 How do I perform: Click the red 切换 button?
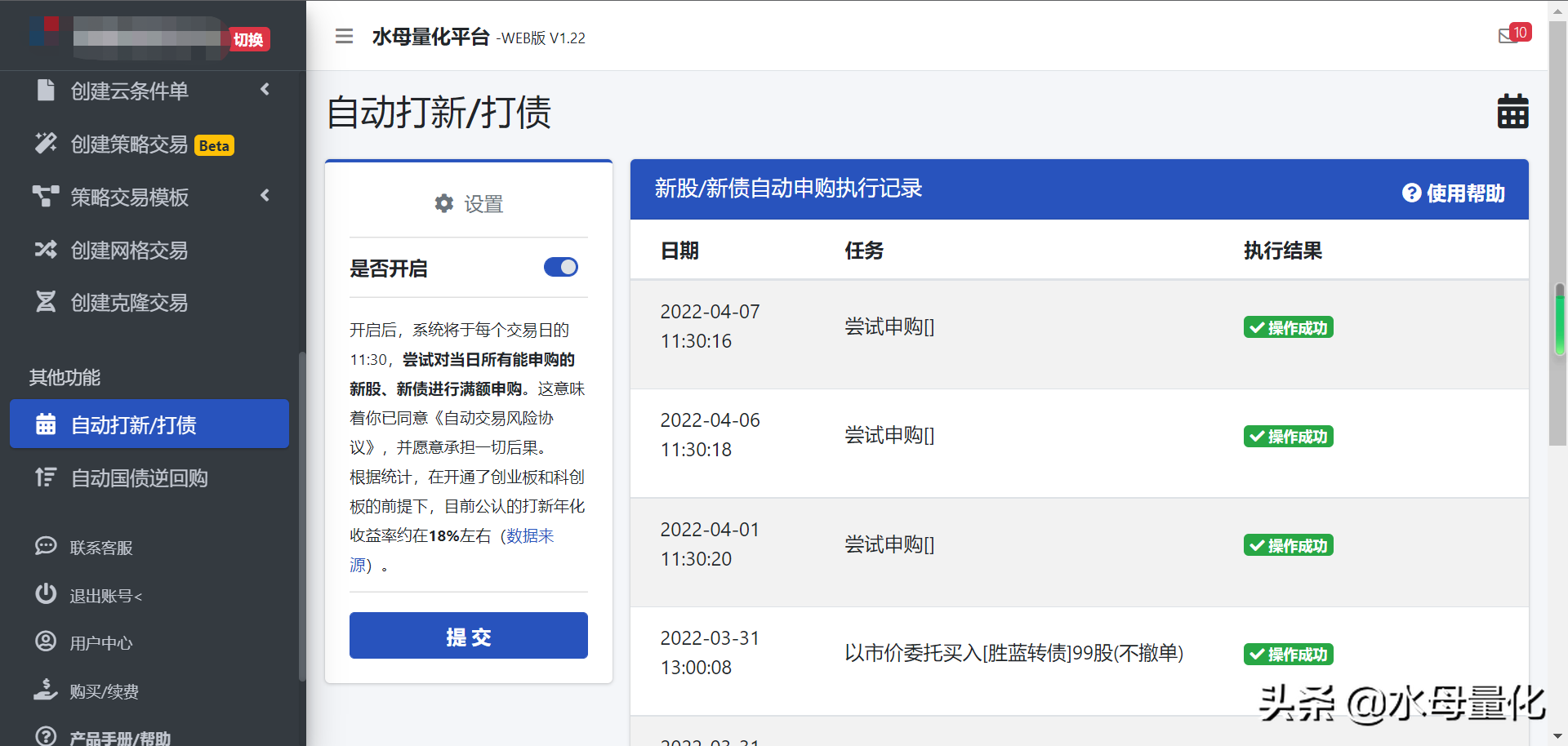[249, 39]
